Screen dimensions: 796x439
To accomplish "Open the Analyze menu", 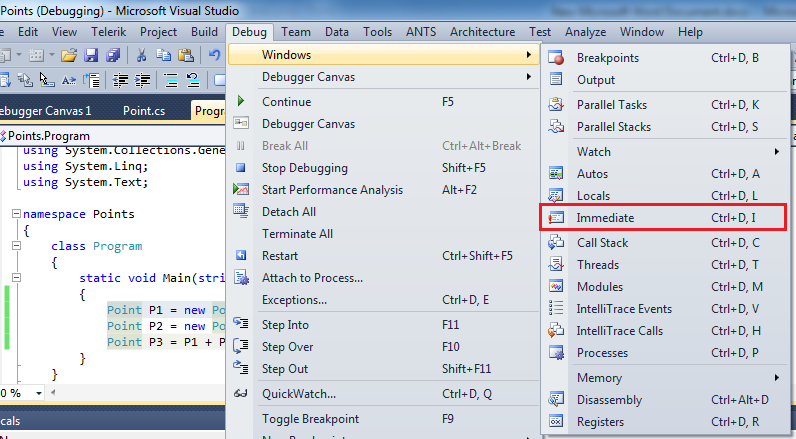I will 585,32.
